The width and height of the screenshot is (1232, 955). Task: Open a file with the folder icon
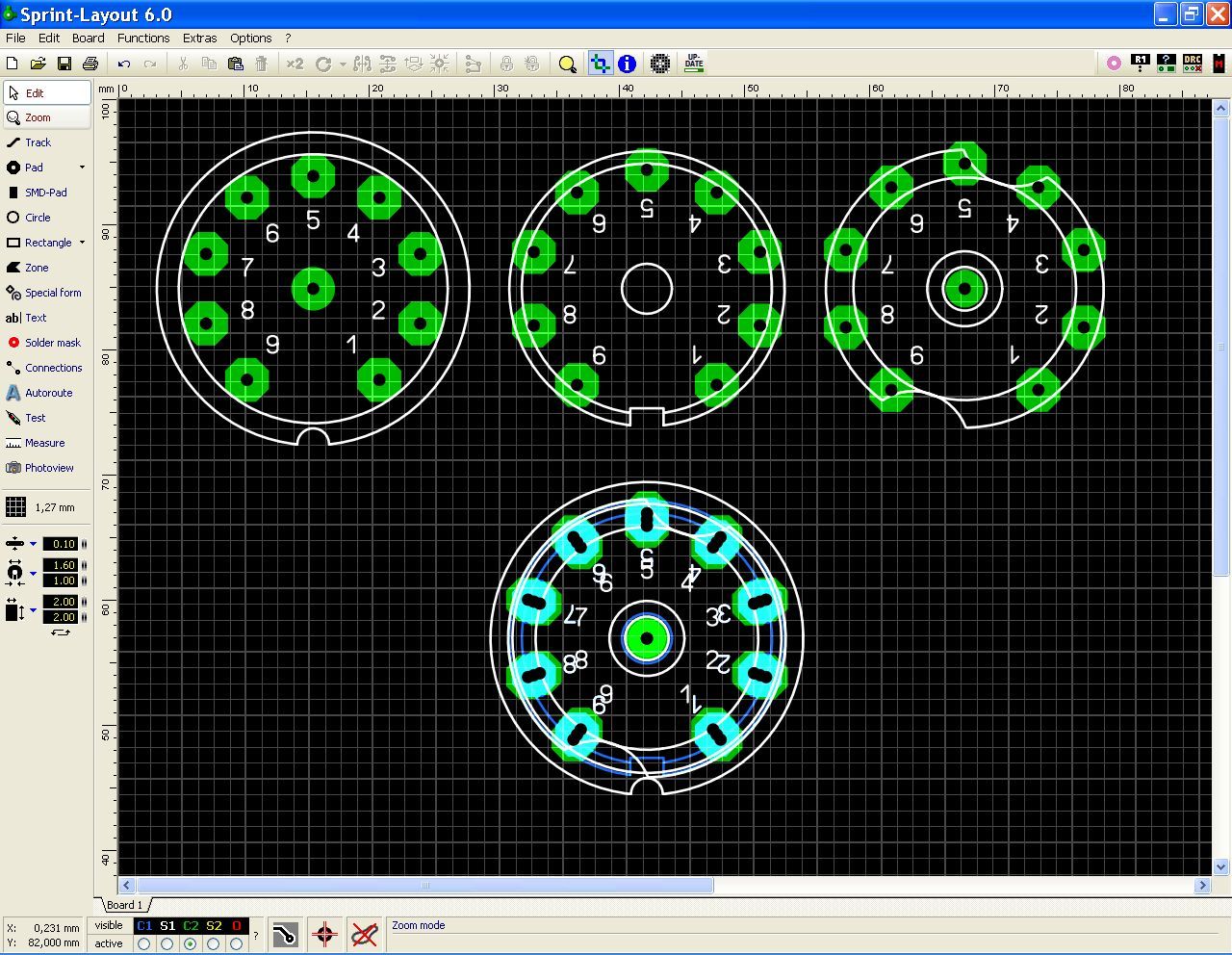[x=38, y=64]
